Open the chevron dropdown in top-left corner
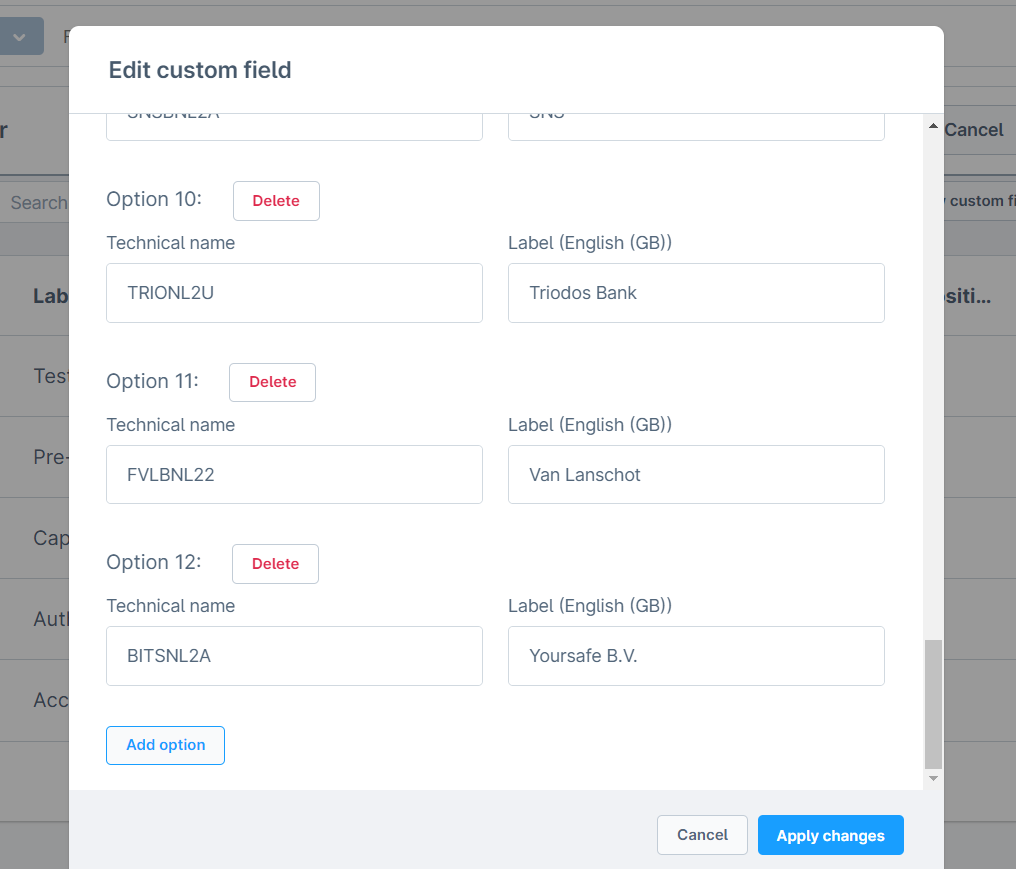The width and height of the screenshot is (1016, 869). point(20,37)
